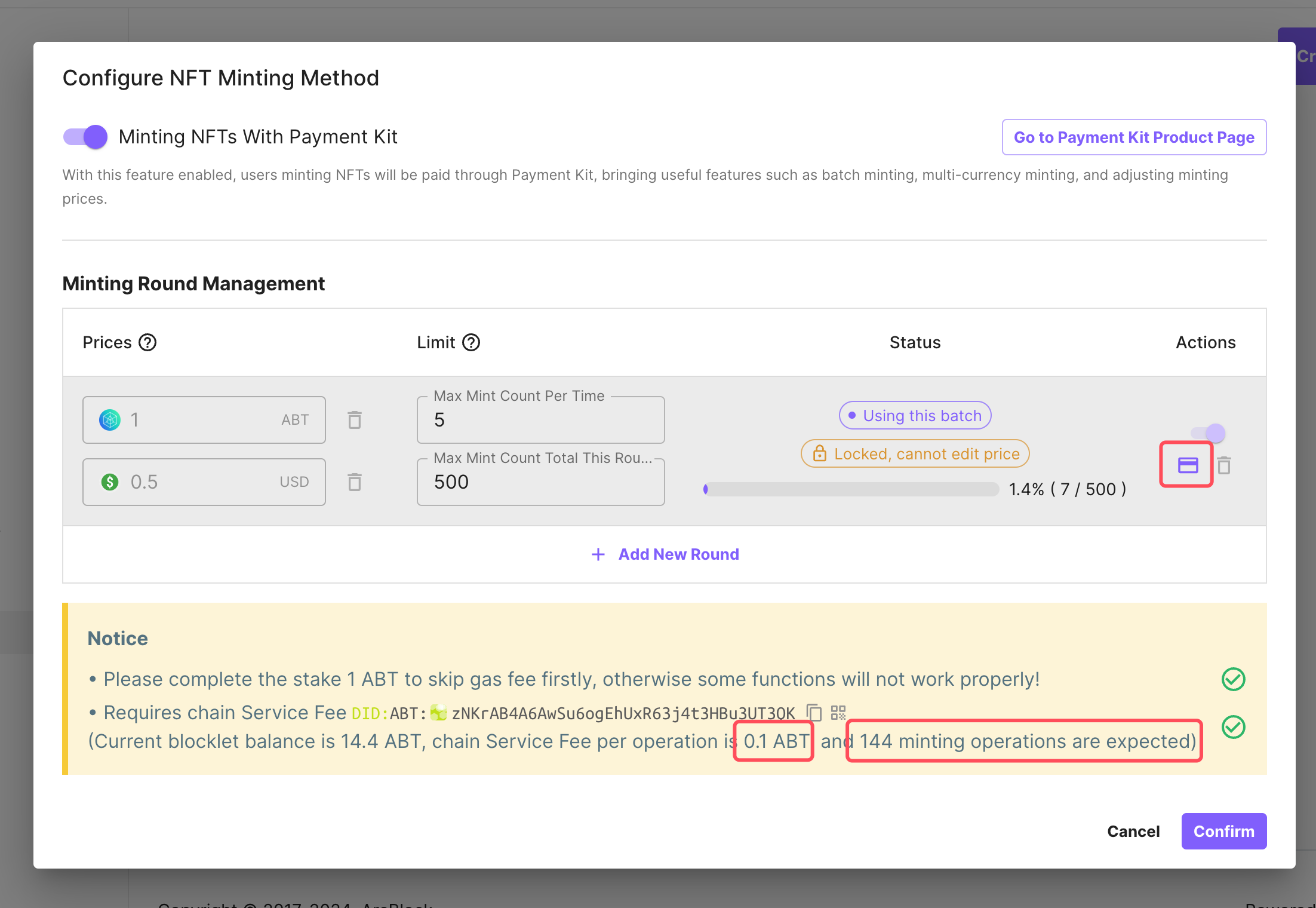Click the Limit help question icon
This screenshot has width=1316, height=908.
(471, 342)
